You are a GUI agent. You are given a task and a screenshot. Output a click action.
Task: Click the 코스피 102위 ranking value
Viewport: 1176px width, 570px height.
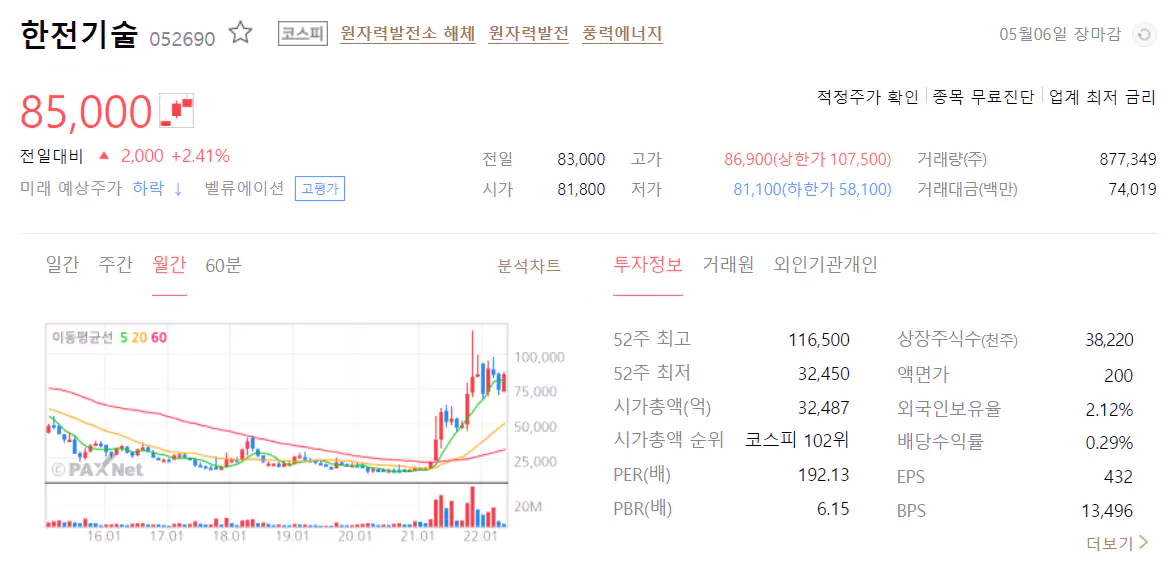click(797, 440)
